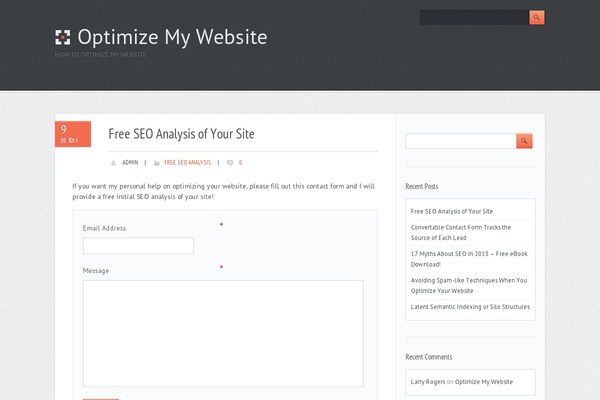Click into the Email Address field
This screenshot has width=600, height=400.
[138, 246]
